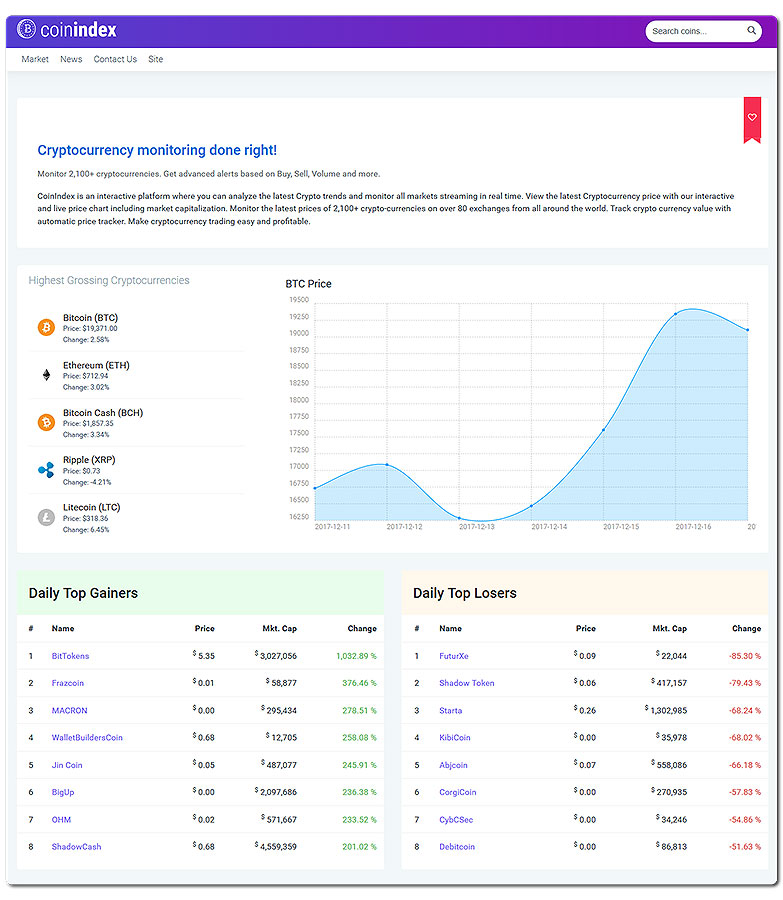Open the ShadowCash coin link
Screen dimensions: 783x900
tap(76, 847)
